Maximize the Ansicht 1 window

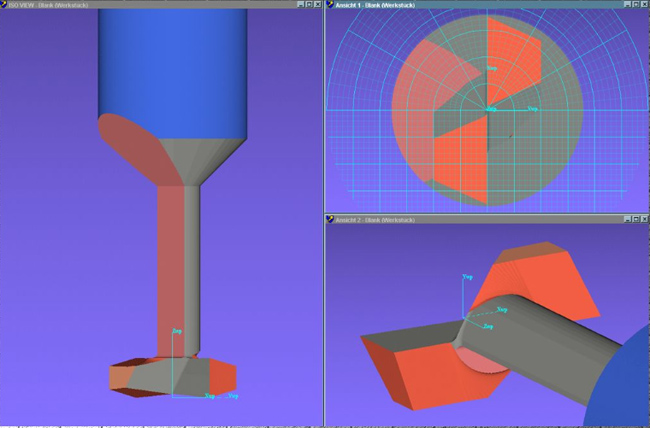click(x=634, y=5)
